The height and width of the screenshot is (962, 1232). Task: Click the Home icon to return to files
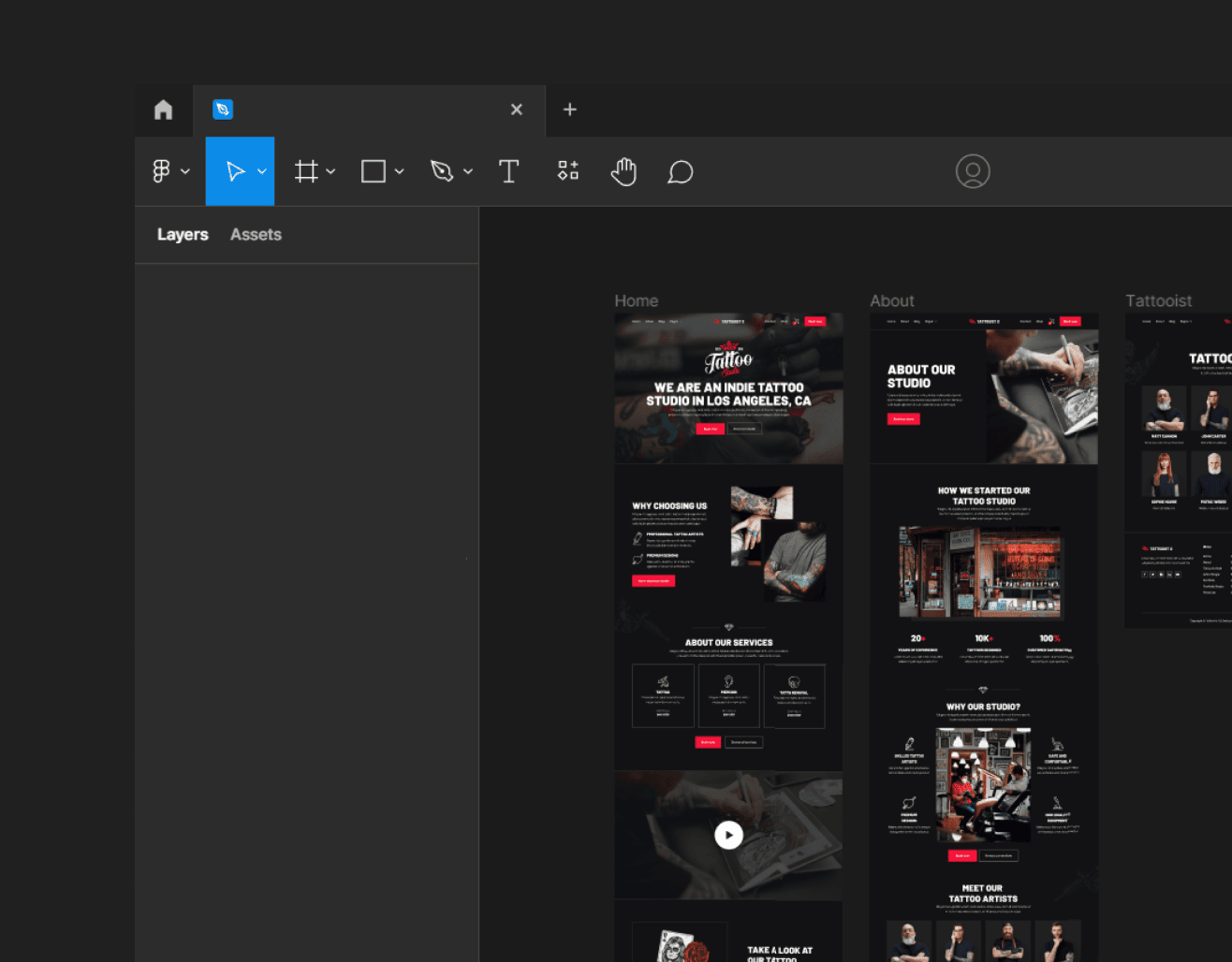coord(163,109)
